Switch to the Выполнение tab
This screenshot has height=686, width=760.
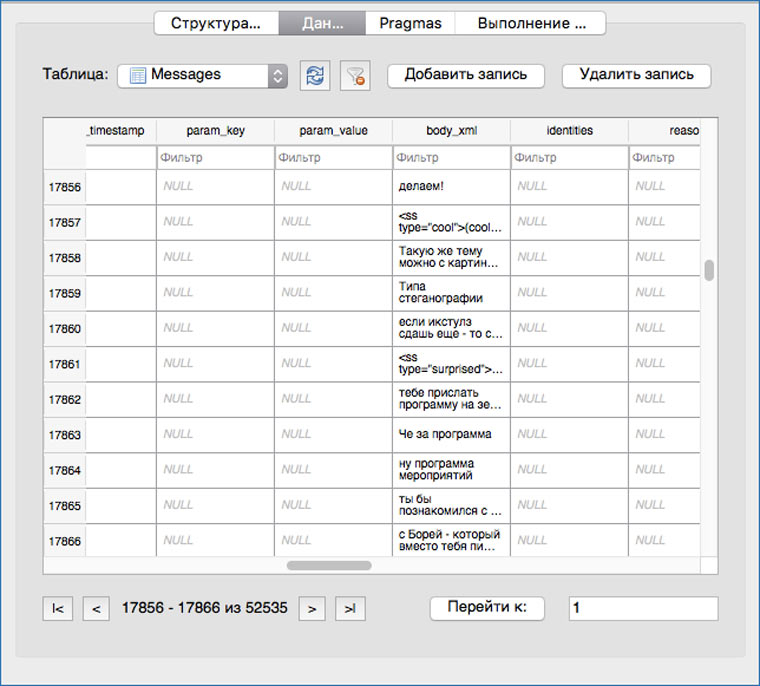(530, 23)
